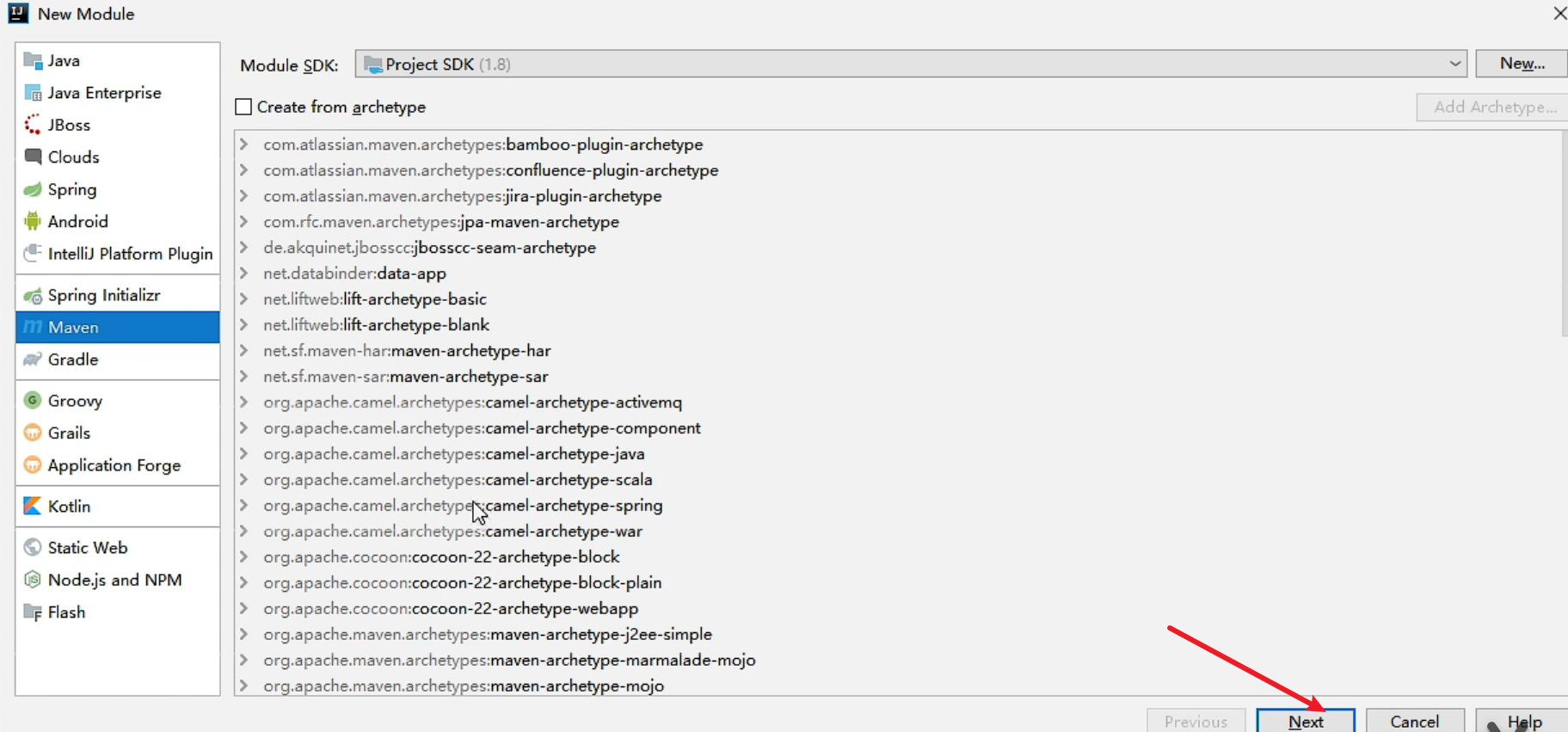Expand jbosscc-seam-archetype entry
Screen dimensions: 1568x732
pyautogui.click(x=244, y=248)
